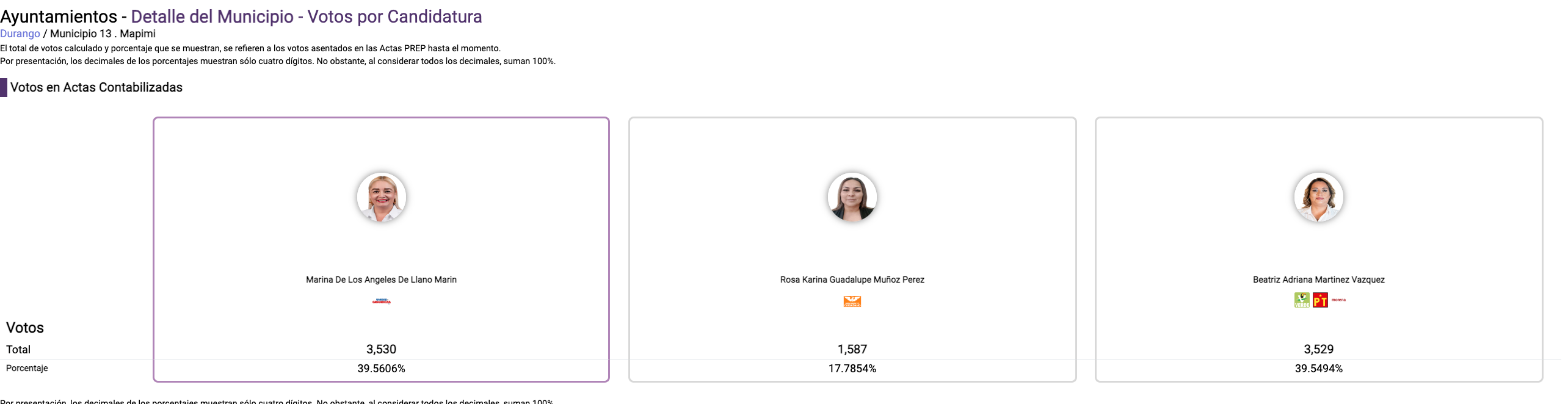The image size is (1568, 404).
Task: Click the Unidad y Grandeza coalition logo
Action: coord(382,301)
